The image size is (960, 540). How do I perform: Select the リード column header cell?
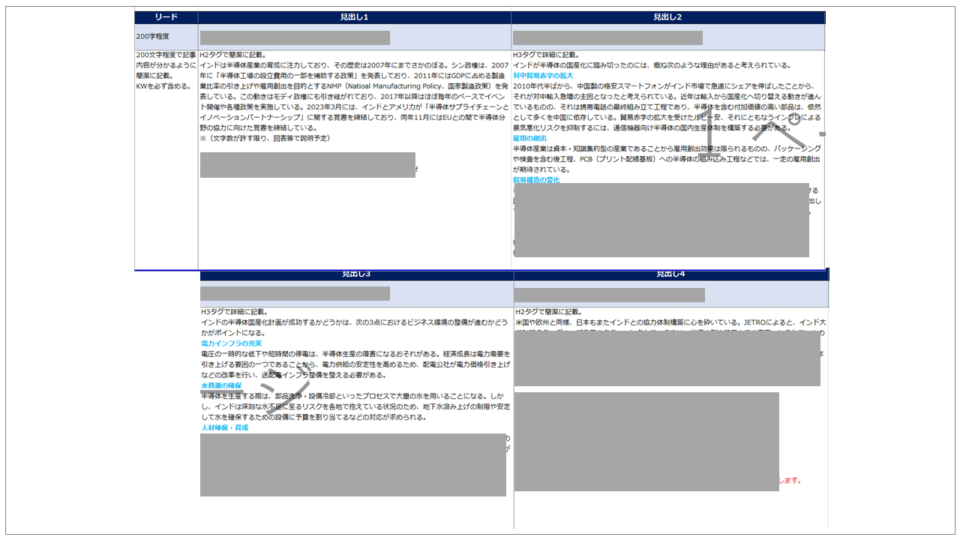[x=166, y=17]
